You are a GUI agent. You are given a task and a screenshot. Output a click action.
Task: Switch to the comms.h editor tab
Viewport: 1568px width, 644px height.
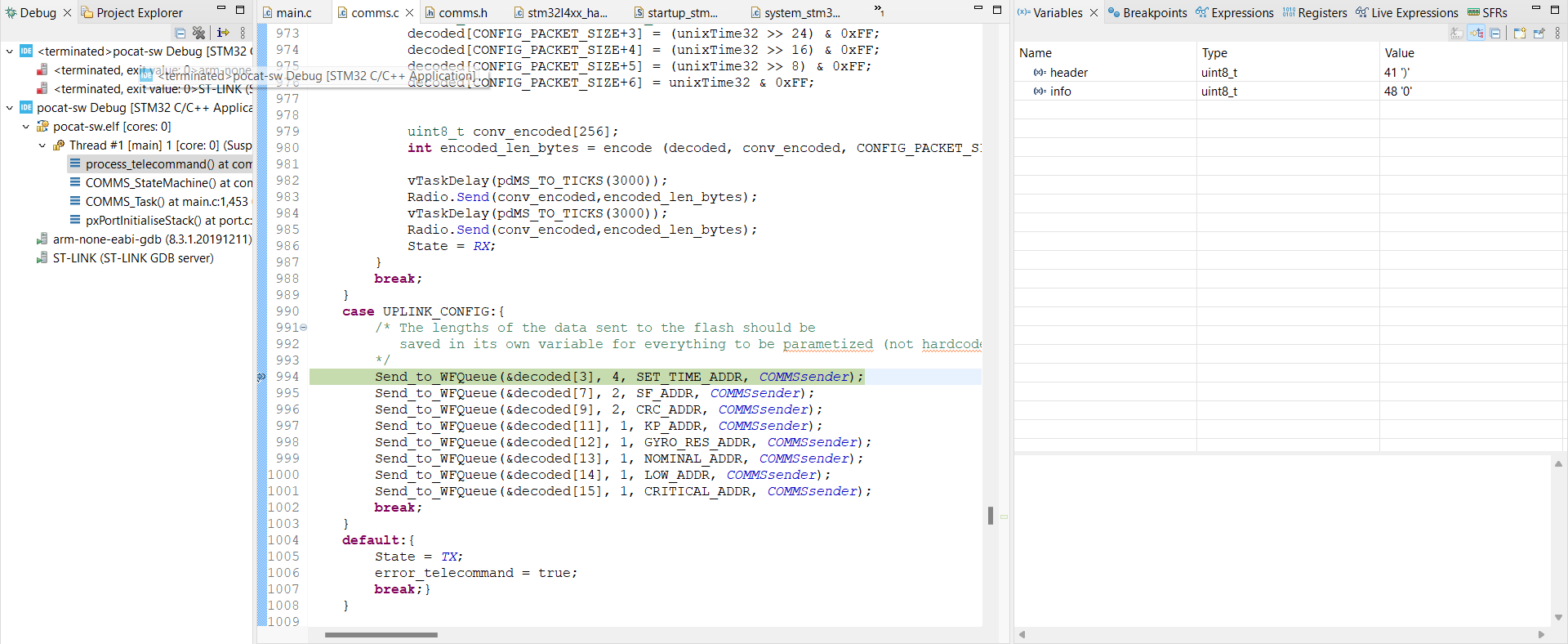click(457, 13)
